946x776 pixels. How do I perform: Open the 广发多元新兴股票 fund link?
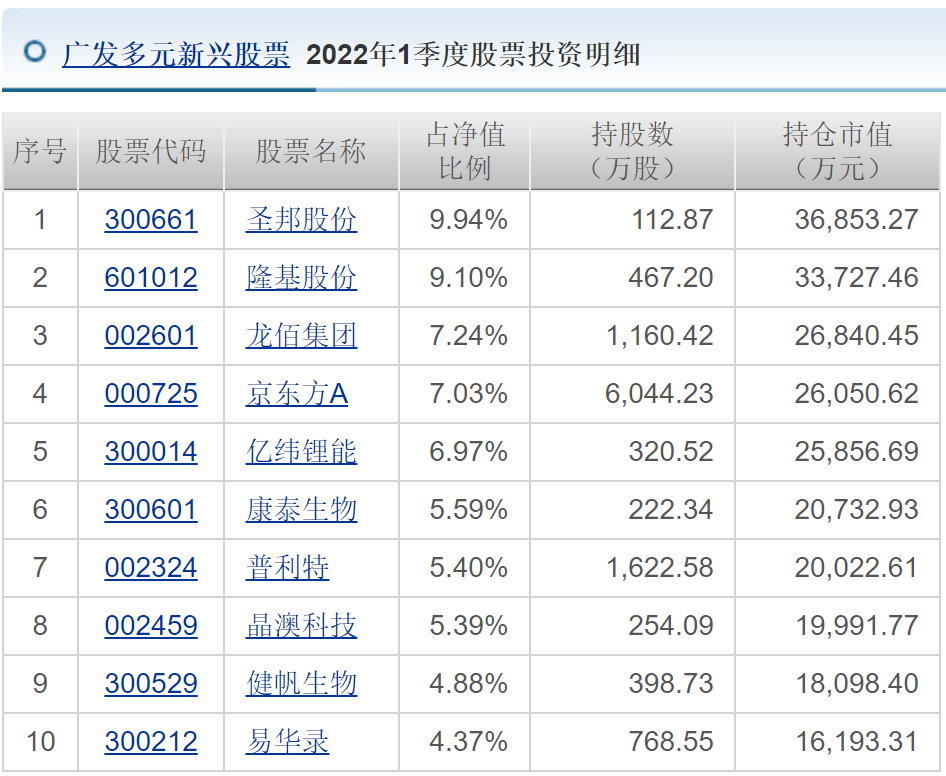pos(176,55)
